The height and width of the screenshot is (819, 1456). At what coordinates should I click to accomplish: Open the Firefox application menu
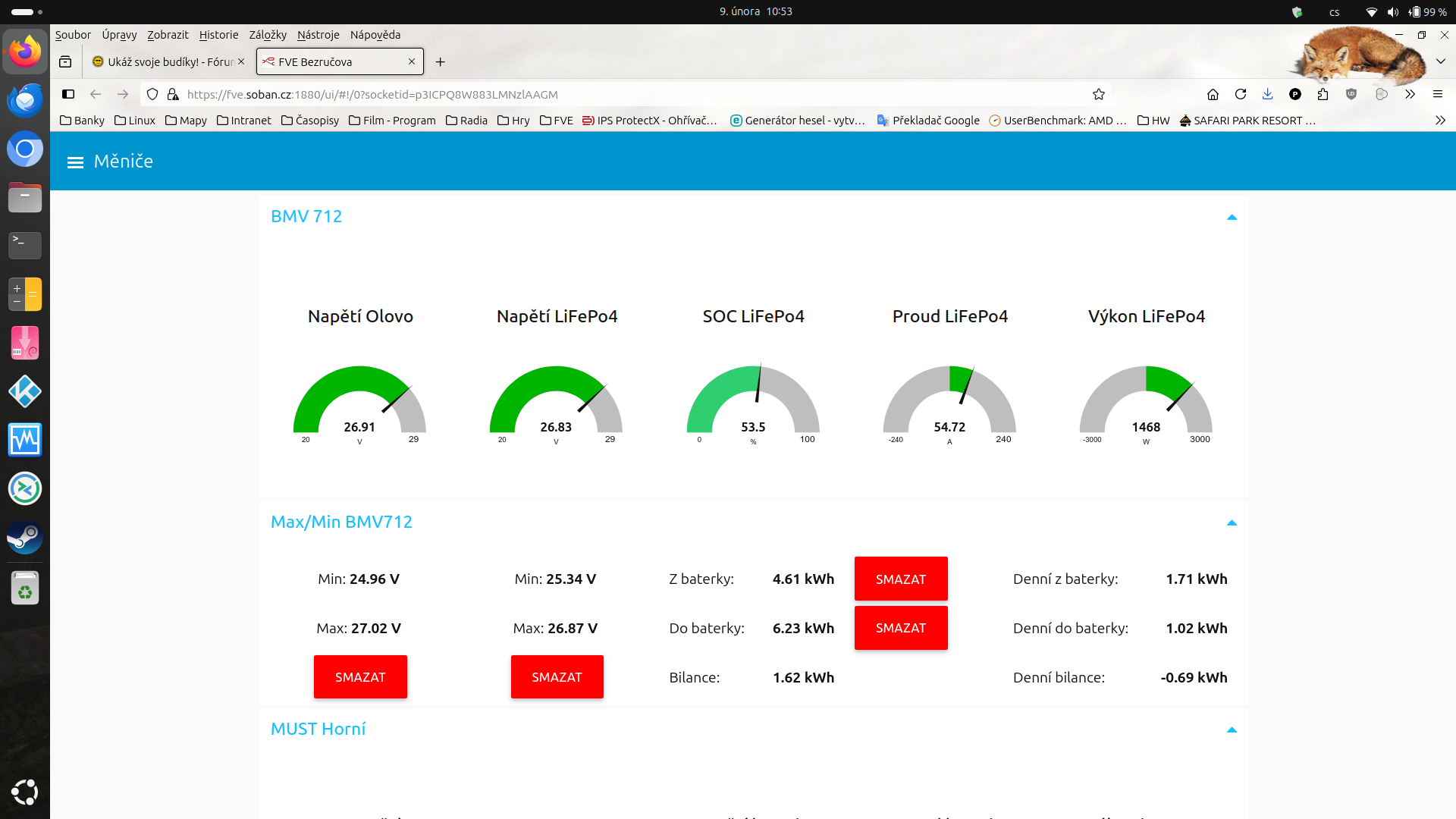click(1437, 95)
